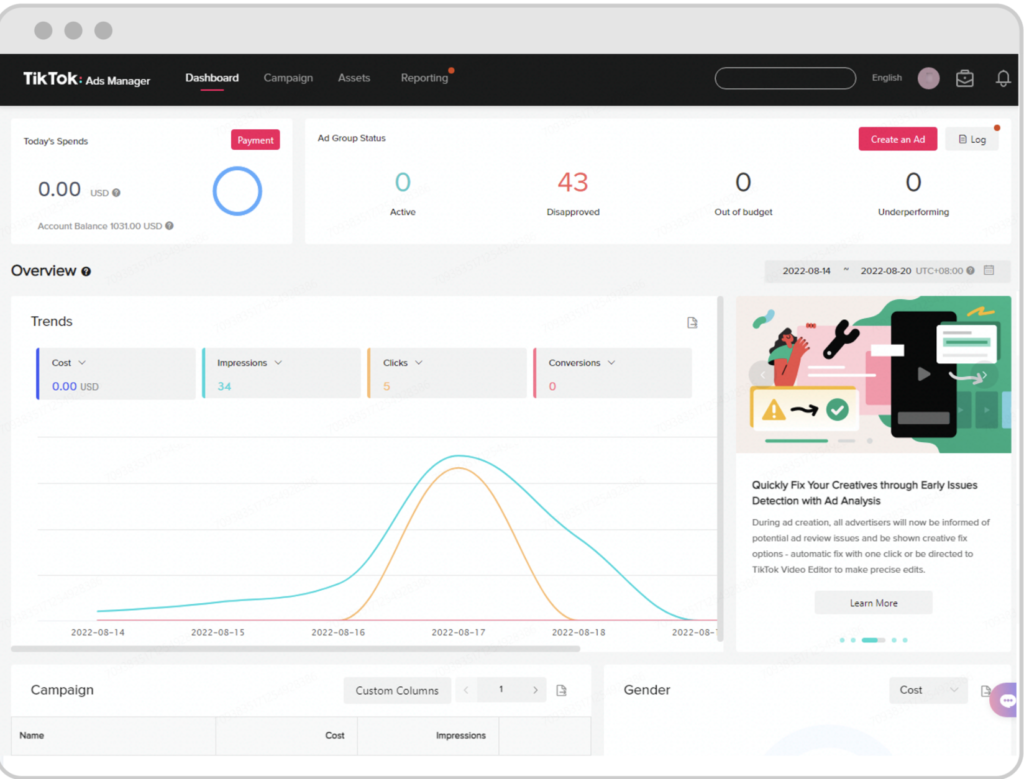Open the briefcase business center icon

click(964, 79)
